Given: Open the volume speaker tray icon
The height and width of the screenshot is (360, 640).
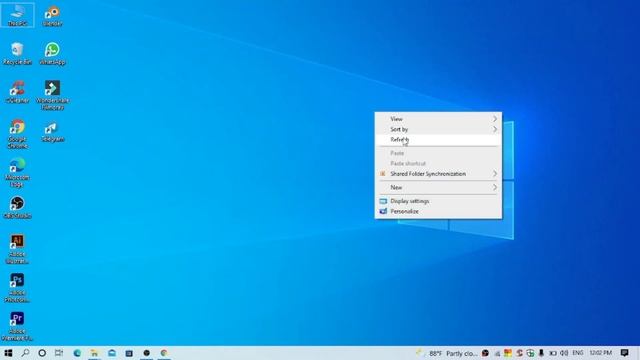Looking at the screenshot, I should pos(564,353).
